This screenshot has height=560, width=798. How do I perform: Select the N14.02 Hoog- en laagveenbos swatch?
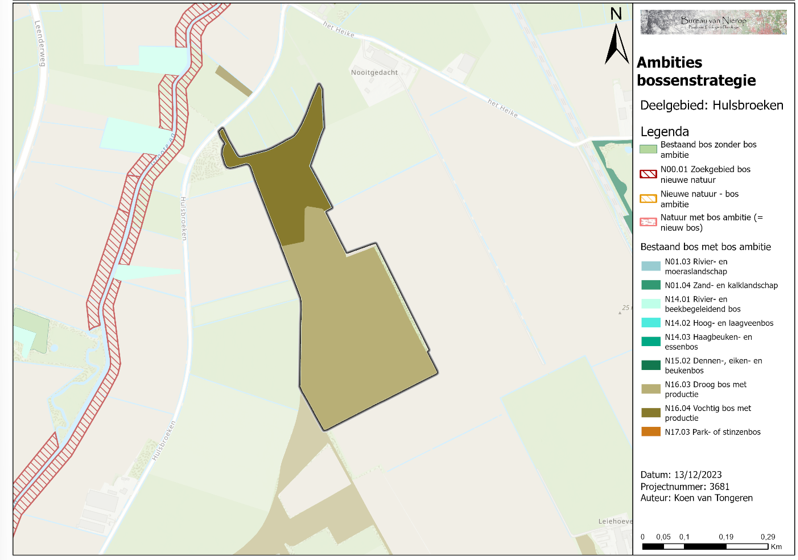(650, 323)
